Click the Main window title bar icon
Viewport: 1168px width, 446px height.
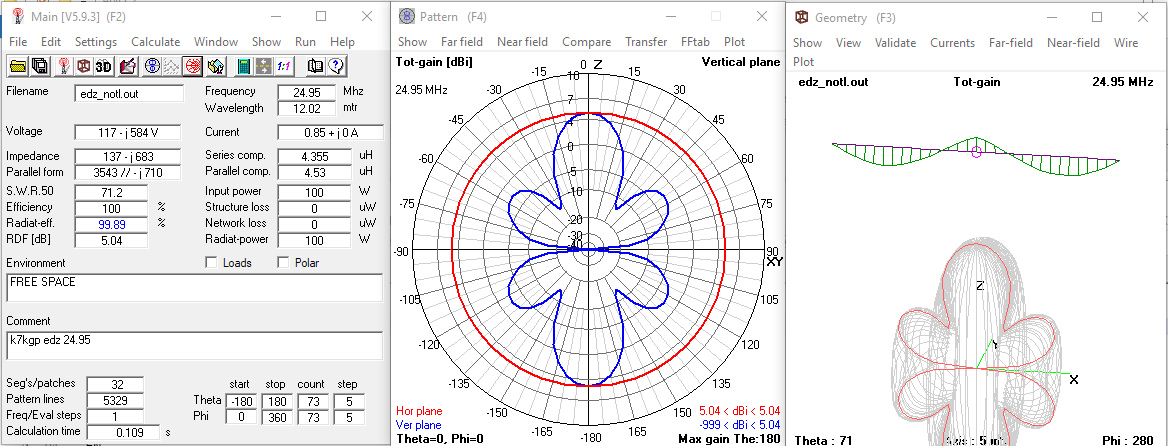pyautogui.click(x=18, y=16)
